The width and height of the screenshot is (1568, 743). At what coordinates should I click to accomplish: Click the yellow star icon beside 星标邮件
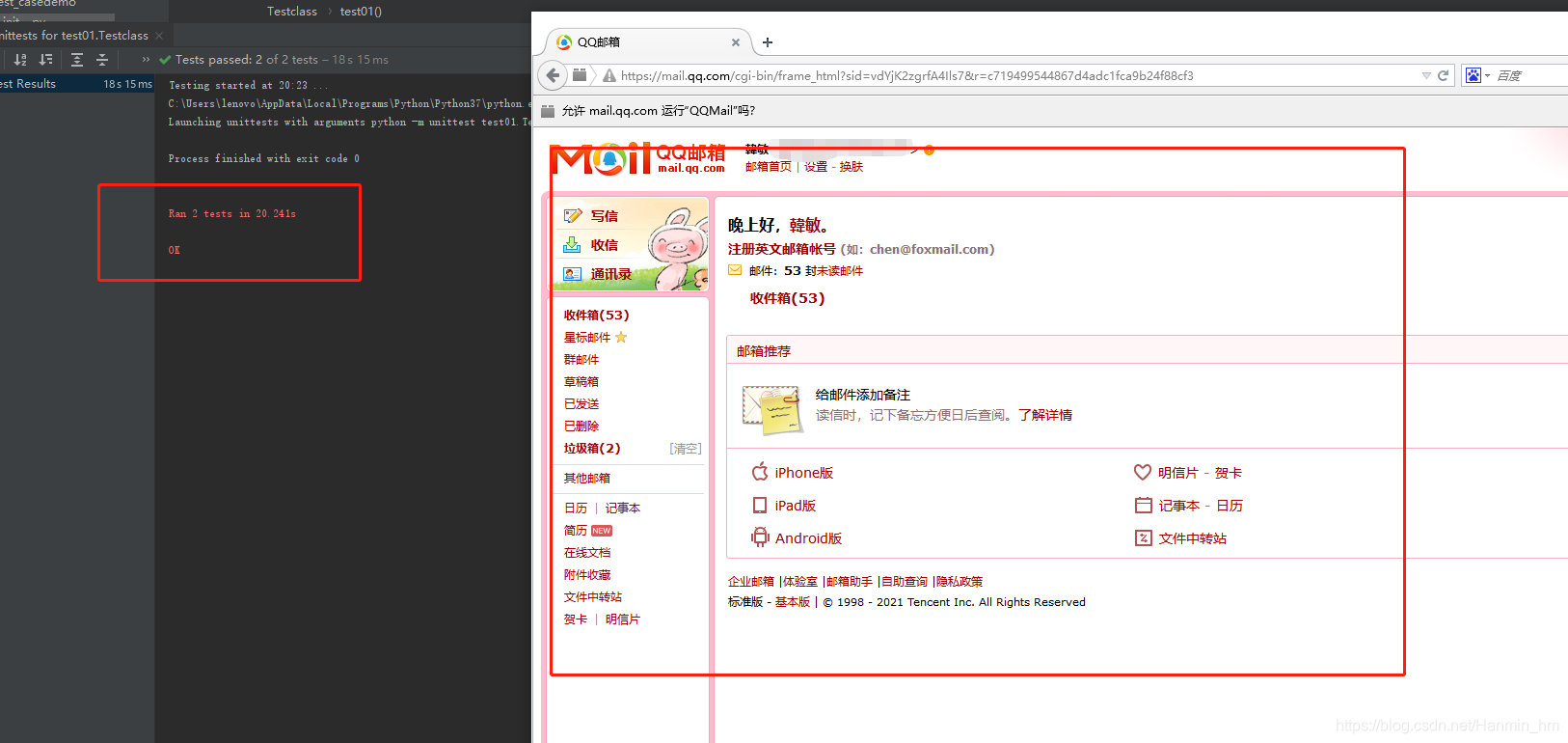(x=621, y=338)
